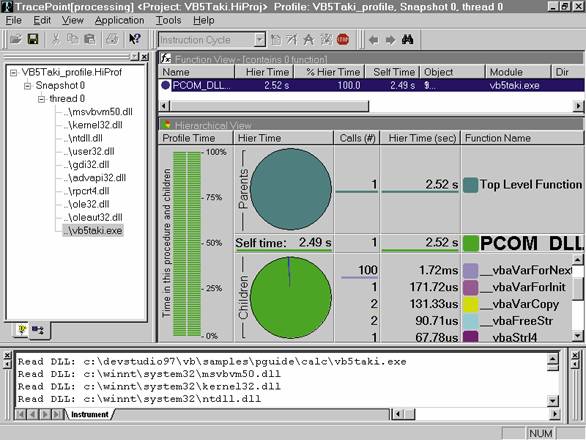Select the first tab icon below the tree panel
This screenshot has height=440, width=586.
click(22, 330)
